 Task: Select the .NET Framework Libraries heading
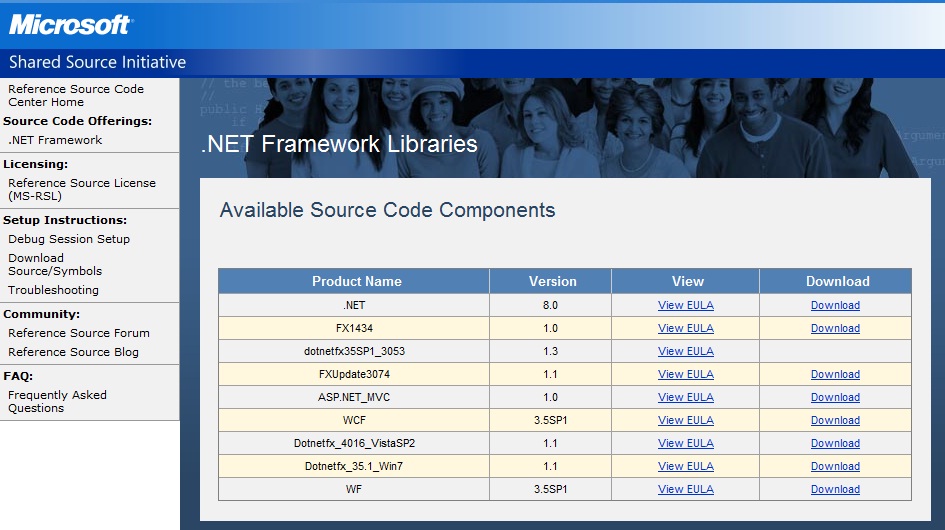click(339, 144)
